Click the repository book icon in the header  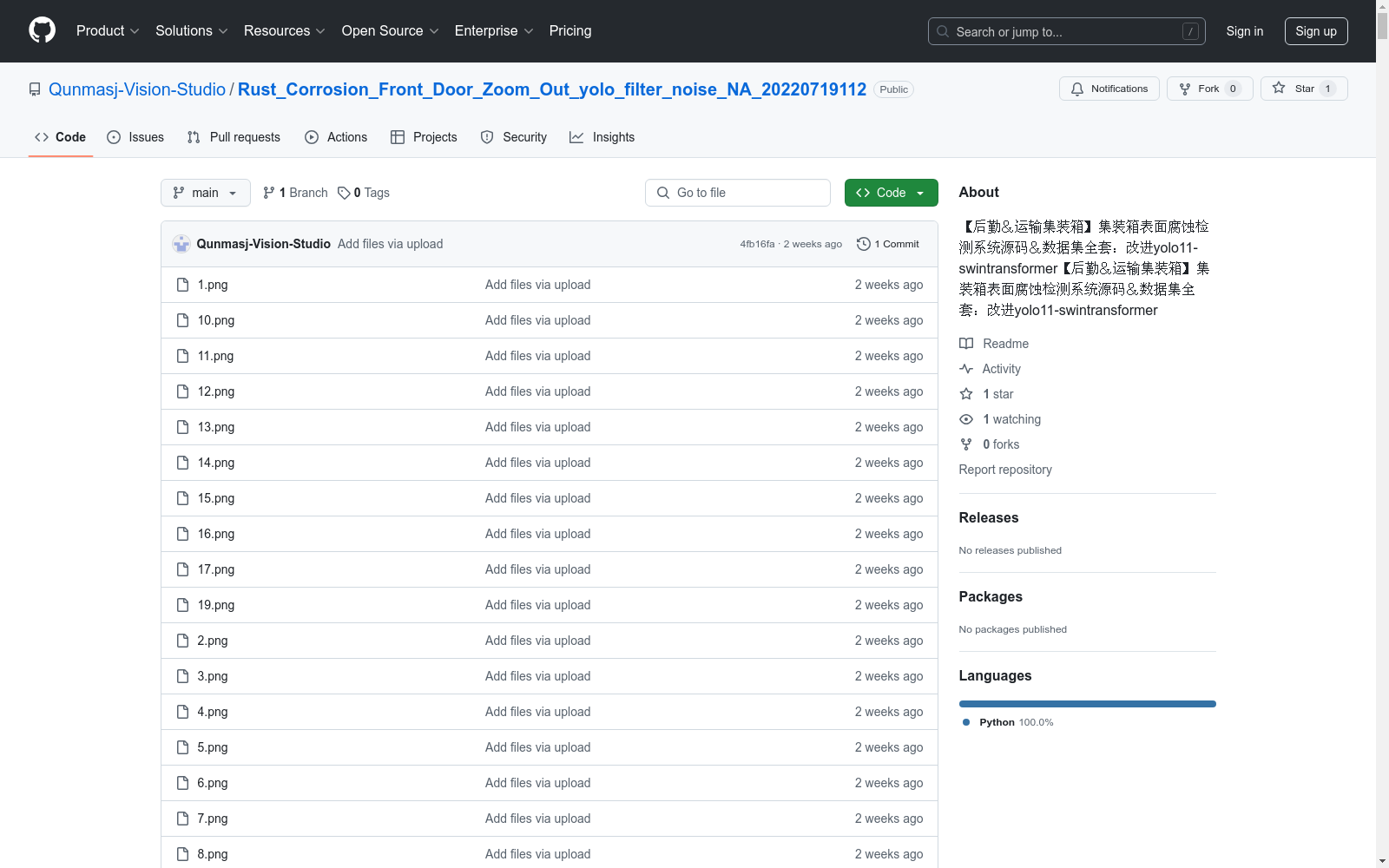click(x=35, y=89)
